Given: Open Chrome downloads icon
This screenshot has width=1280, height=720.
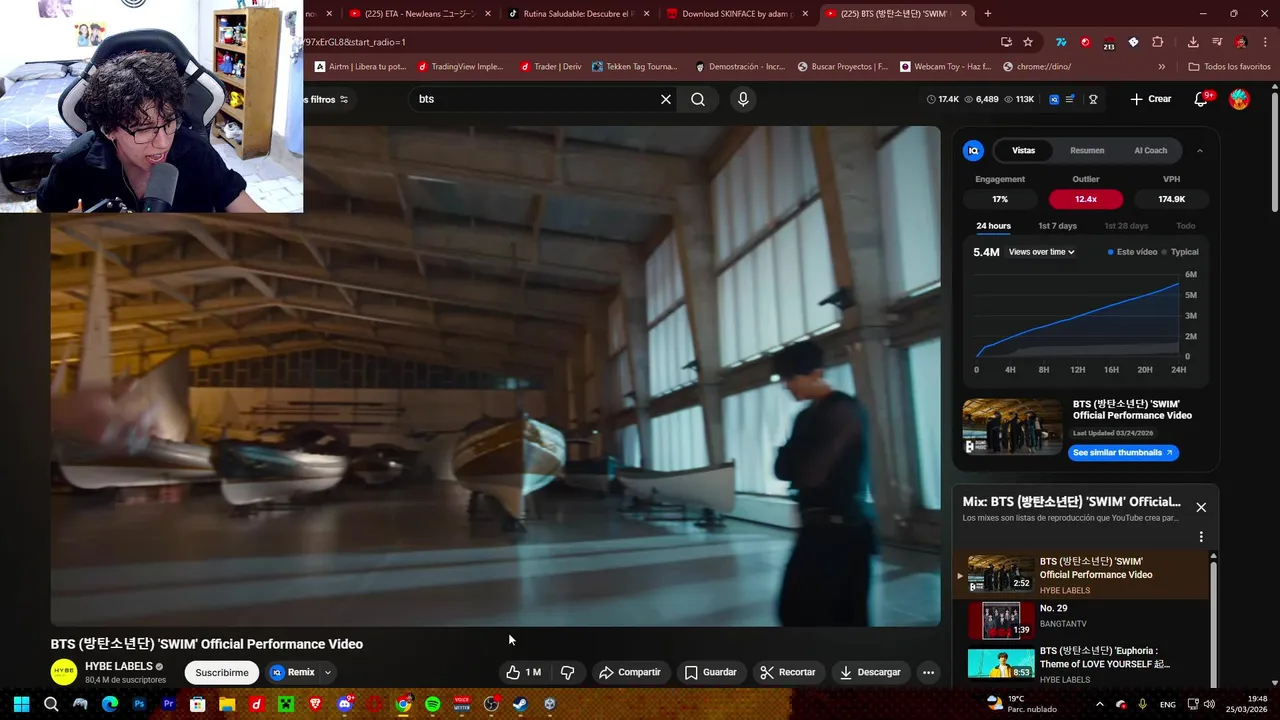Looking at the screenshot, I should click(1193, 42).
